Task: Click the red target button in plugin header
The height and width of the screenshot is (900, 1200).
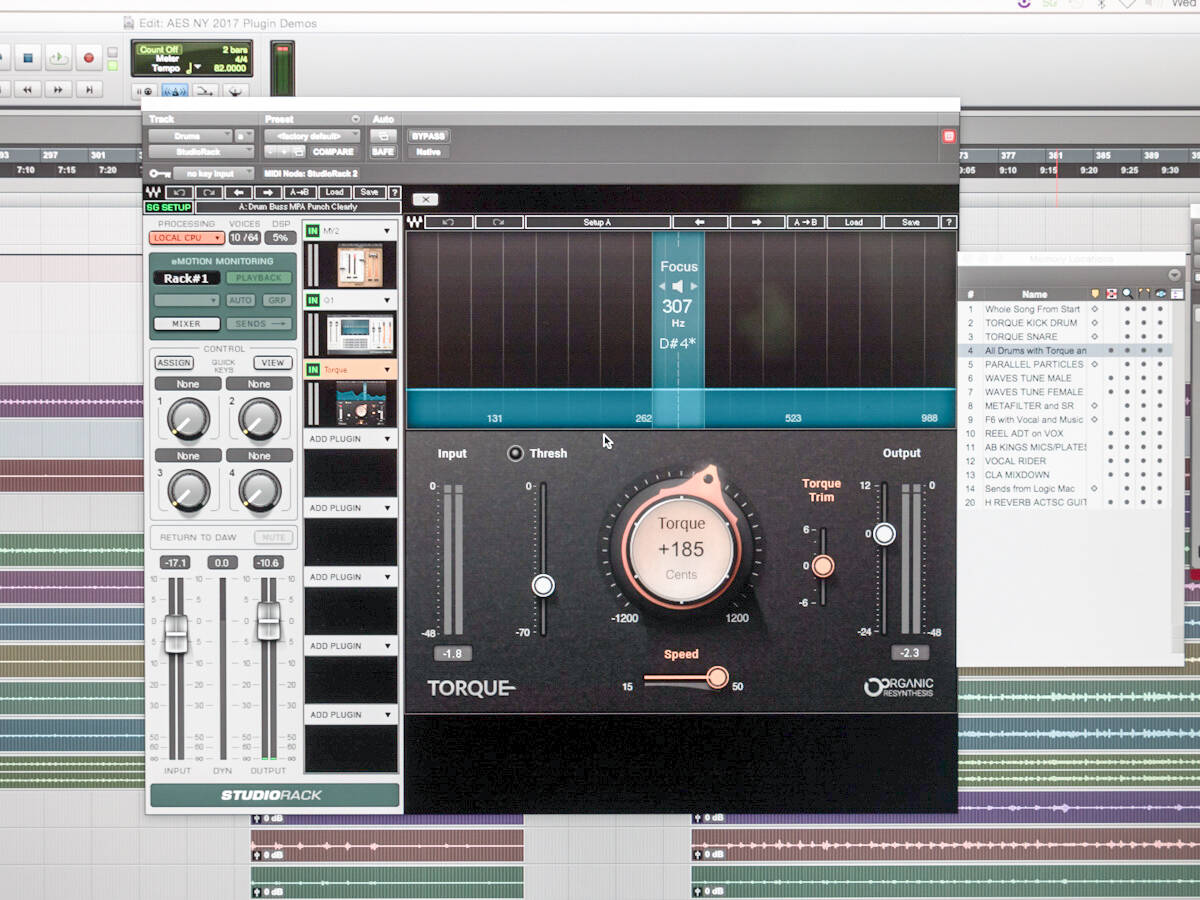Action: (949, 136)
